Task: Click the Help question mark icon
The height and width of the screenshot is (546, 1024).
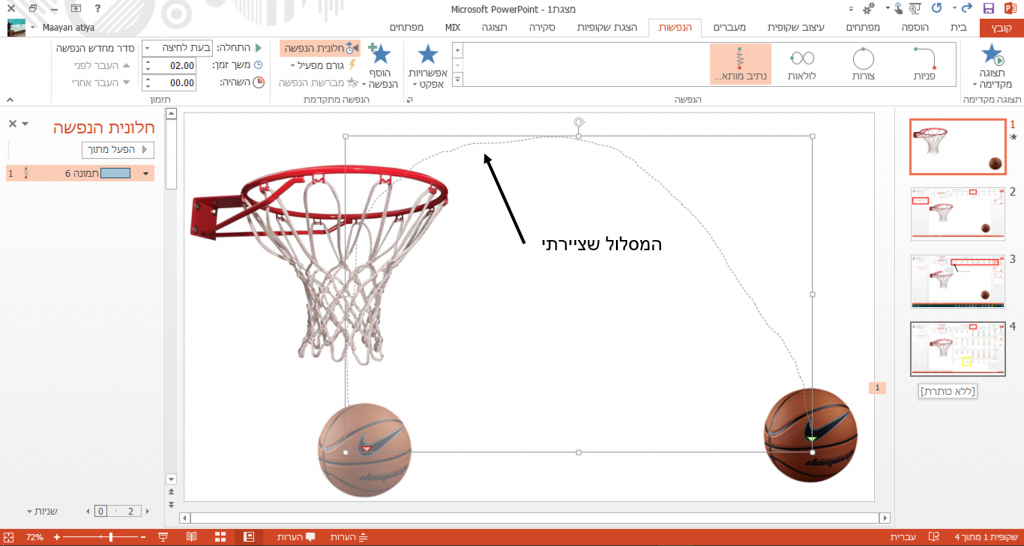Action: 97,8
